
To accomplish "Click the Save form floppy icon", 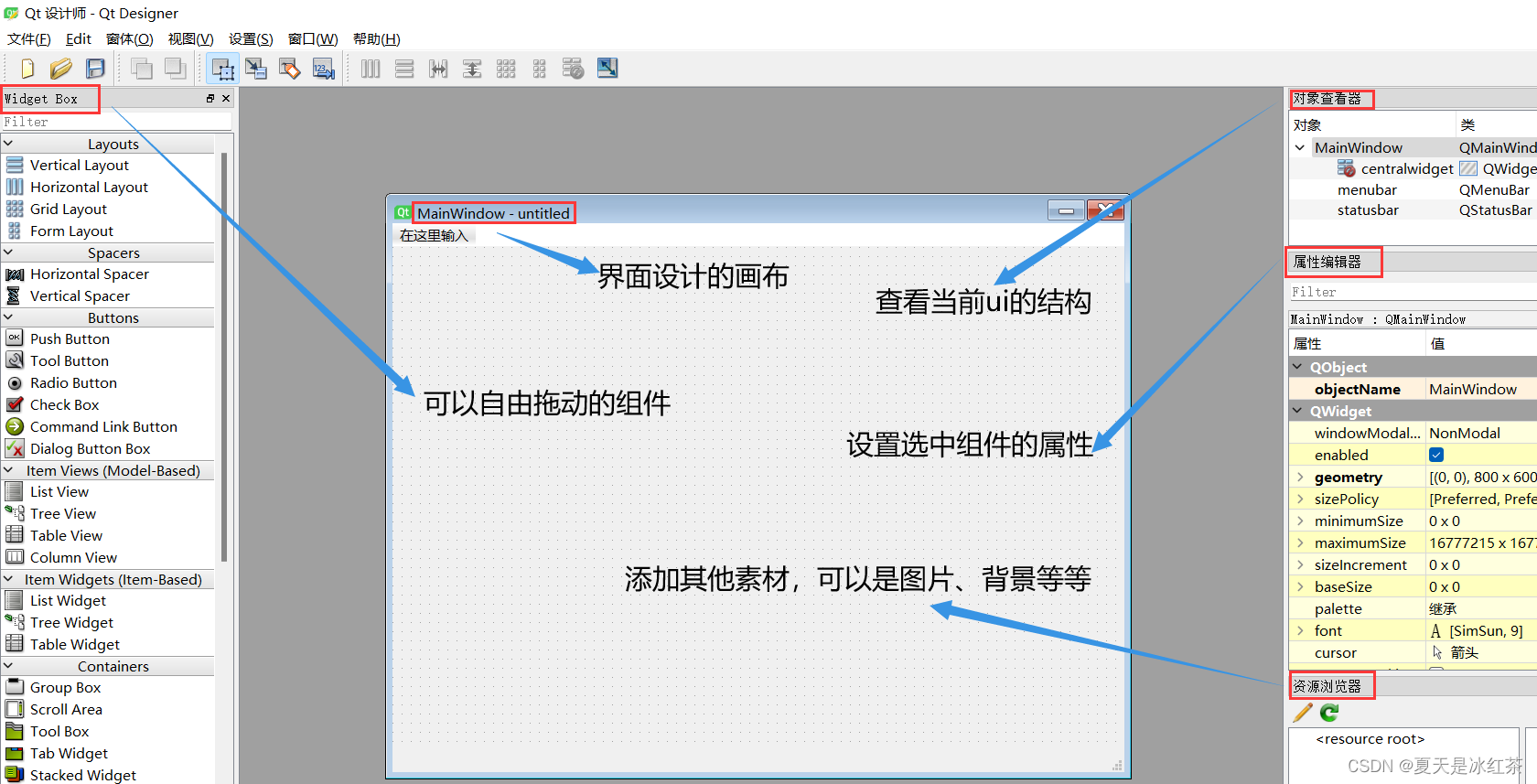I will (95, 69).
